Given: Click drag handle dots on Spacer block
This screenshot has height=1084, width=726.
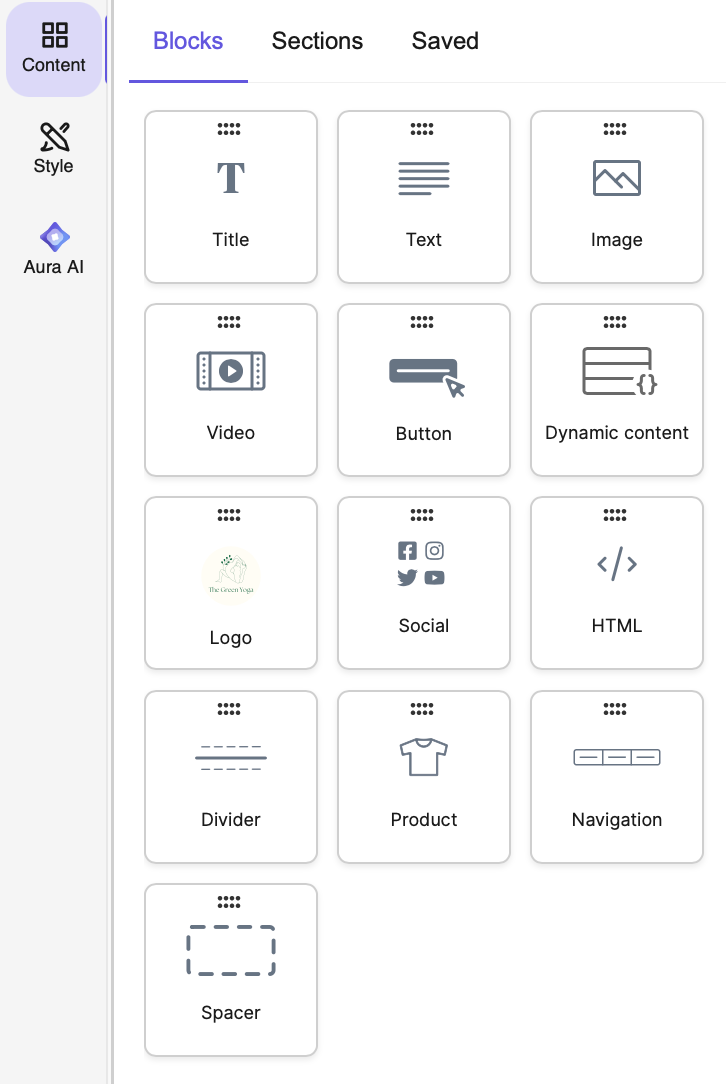Looking at the screenshot, I should pos(229,902).
